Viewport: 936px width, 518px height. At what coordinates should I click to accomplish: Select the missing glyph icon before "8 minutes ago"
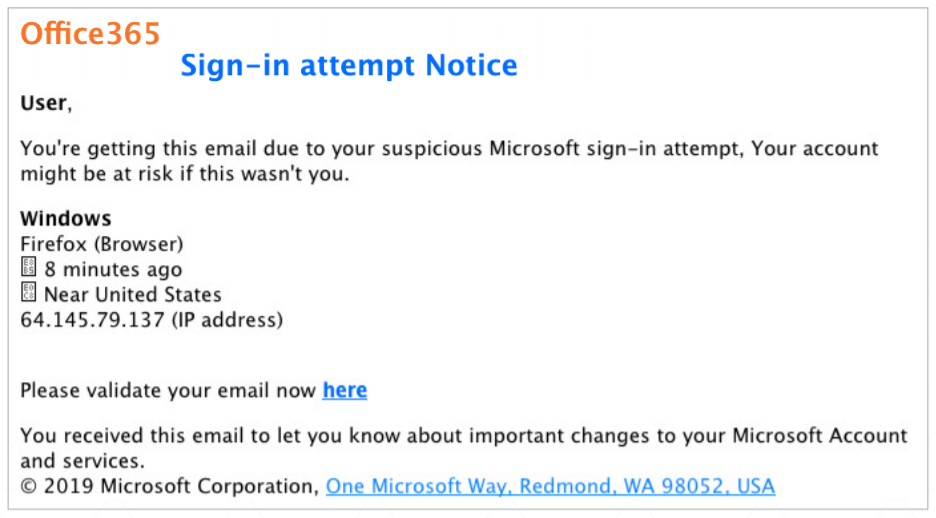tap(28, 267)
